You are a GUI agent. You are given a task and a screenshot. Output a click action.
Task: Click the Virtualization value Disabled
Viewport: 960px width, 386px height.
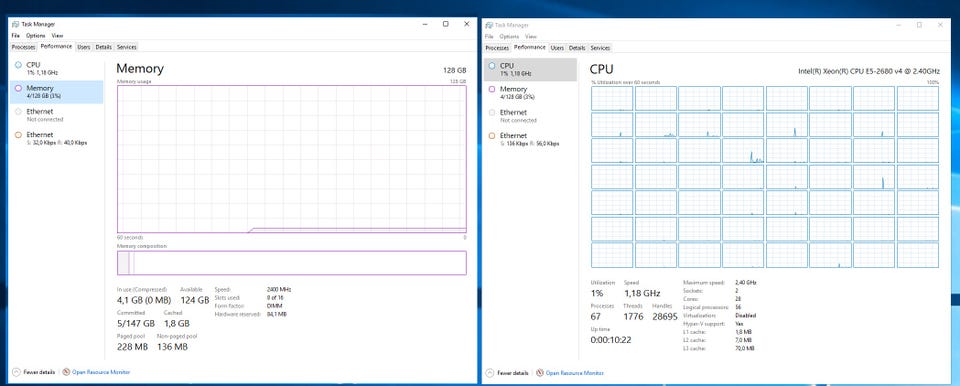(x=746, y=316)
